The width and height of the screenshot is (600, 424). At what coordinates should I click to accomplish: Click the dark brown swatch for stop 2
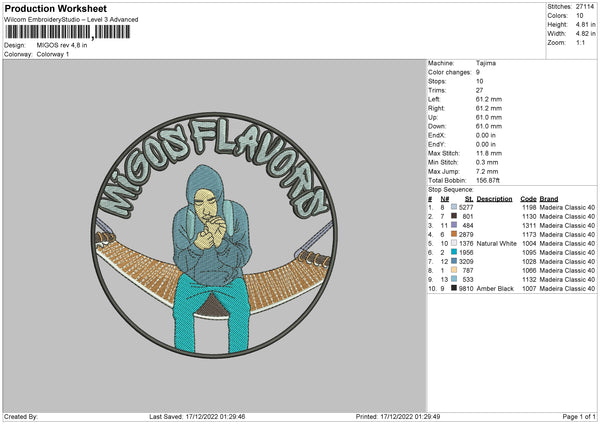click(x=454, y=216)
